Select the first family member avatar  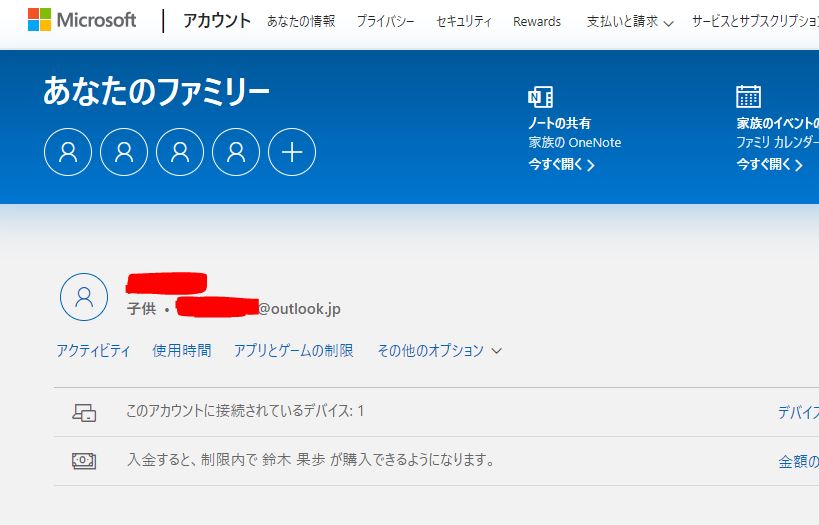coord(68,152)
